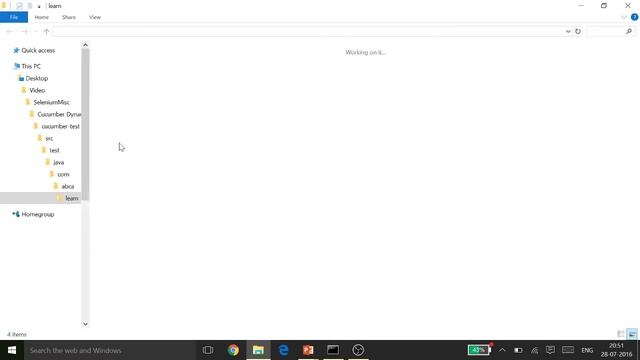Switch to the Home ribbon tab
This screenshot has width=640, height=360.
click(42, 17)
